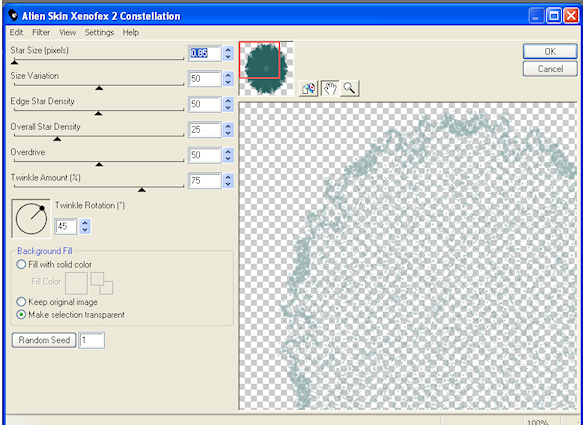Increase Overall Star Density using the spinner
The image size is (583, 425).
point(228,126)
